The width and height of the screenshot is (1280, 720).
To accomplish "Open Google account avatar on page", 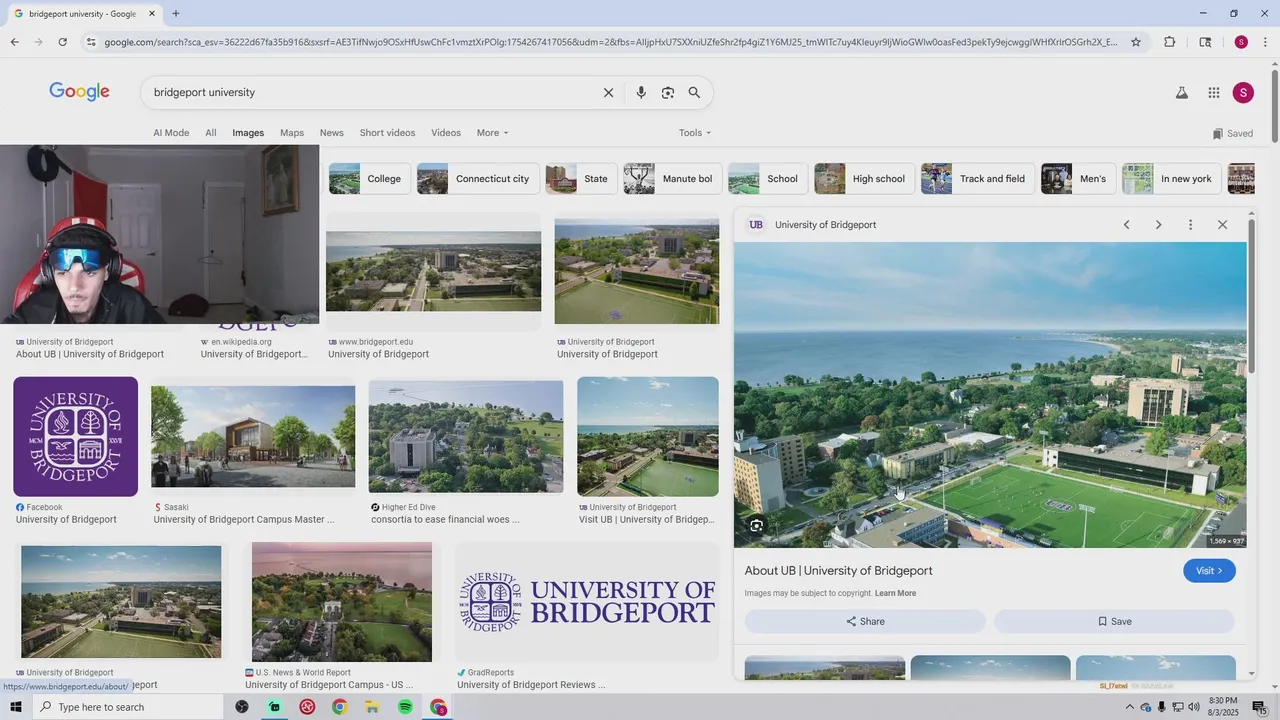I will [x=1243, y=93].
